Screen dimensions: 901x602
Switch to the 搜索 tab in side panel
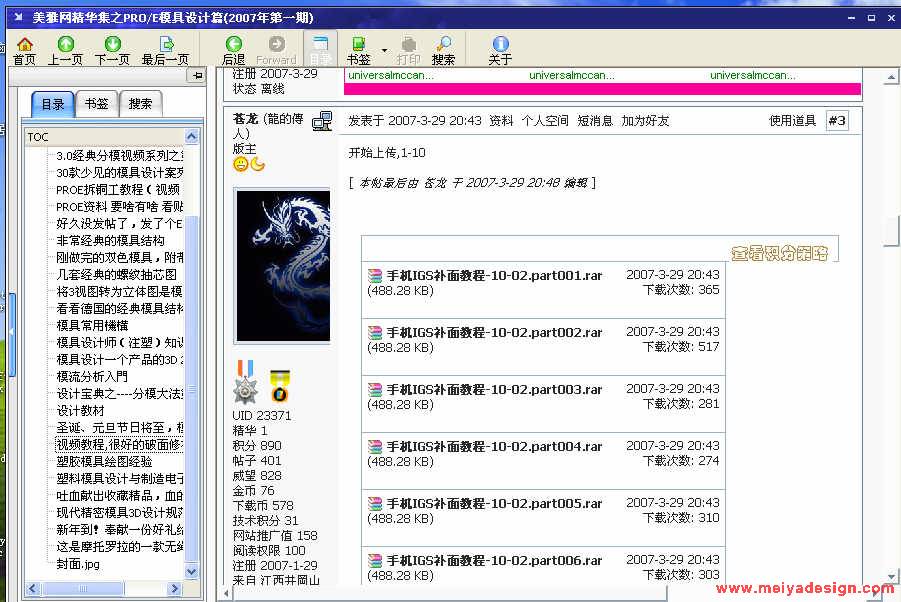click(140, 104)
